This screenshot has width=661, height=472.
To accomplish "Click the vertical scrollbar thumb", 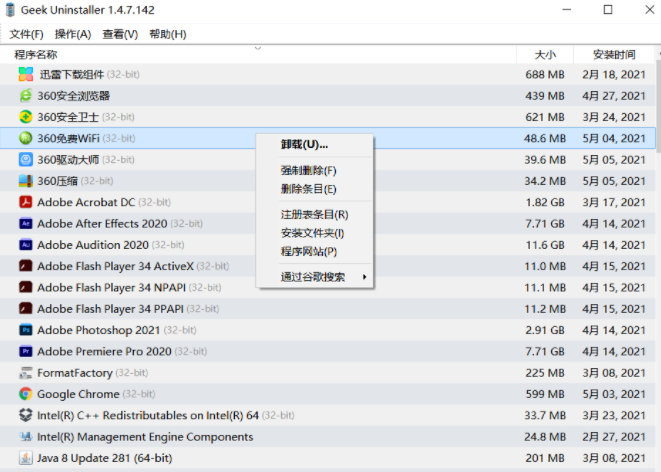I will coord(658,105).
